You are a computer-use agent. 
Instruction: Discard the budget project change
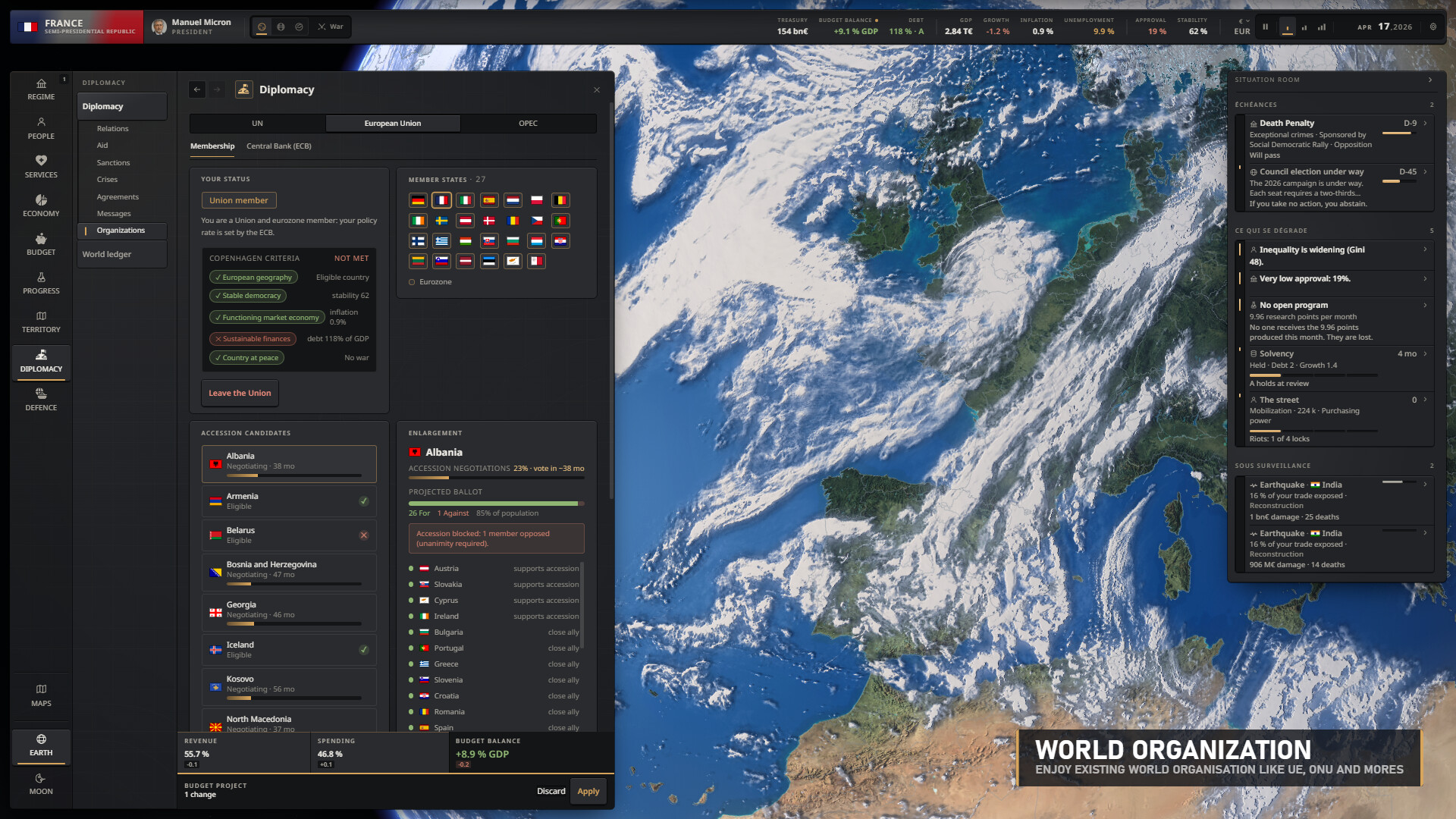(x=551, y=792)
